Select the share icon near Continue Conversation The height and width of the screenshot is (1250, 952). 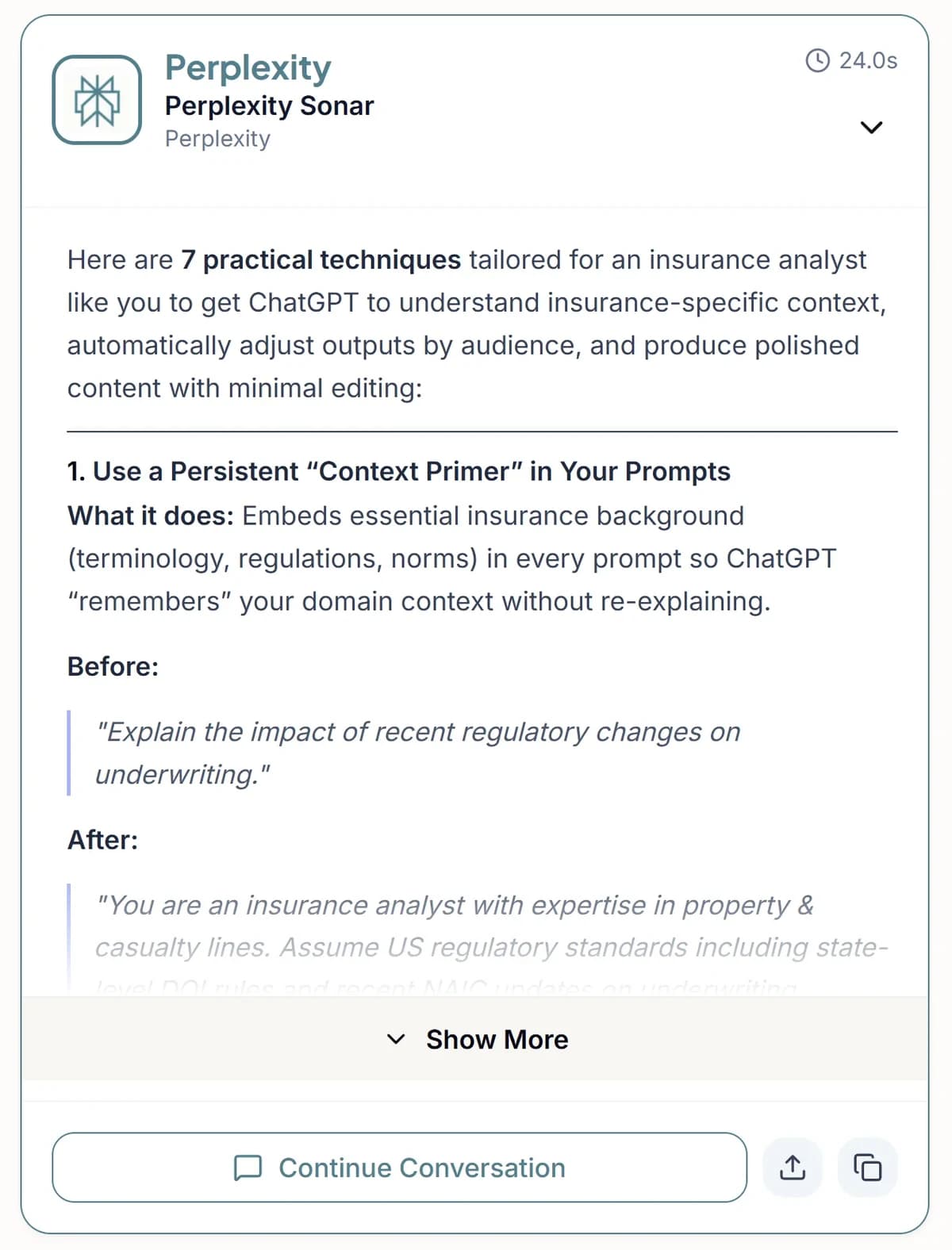pyautogui.click(x=793, y=1167)
